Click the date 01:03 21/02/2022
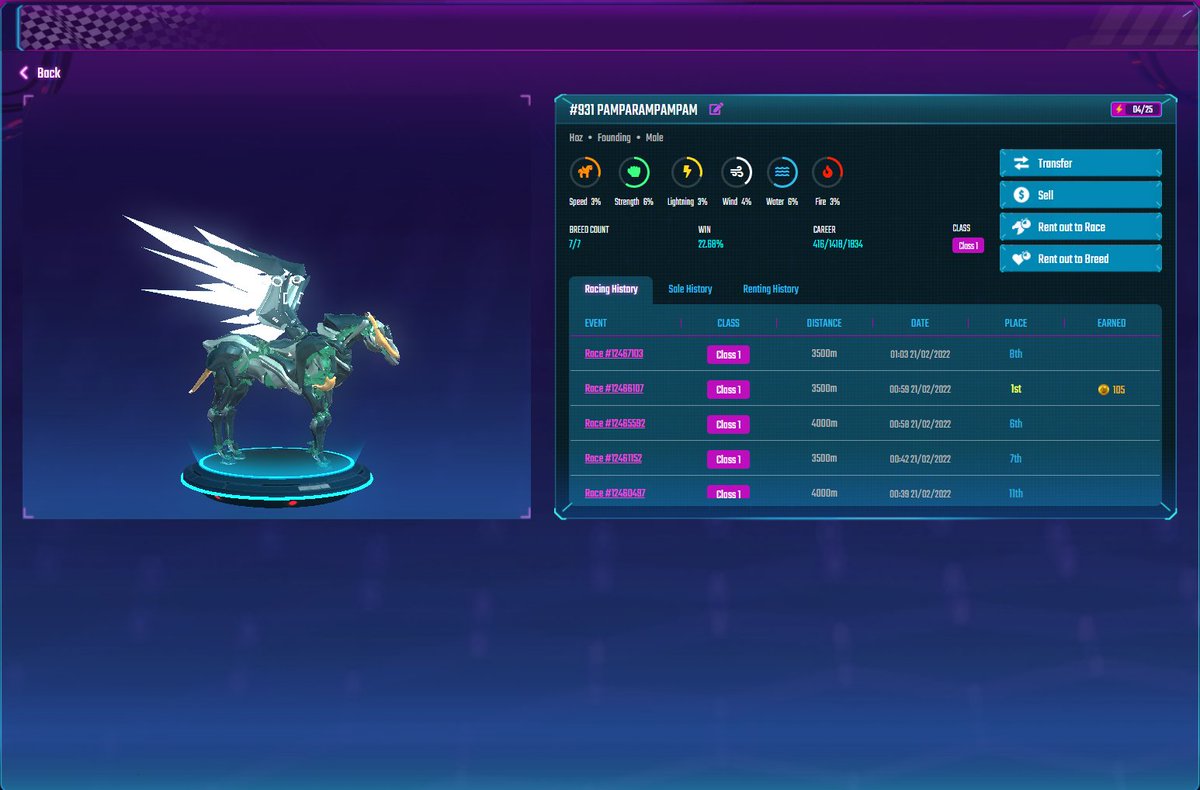Image resolution: width=1200 pixels, height=790 pixels. click(x=920, y=354)
